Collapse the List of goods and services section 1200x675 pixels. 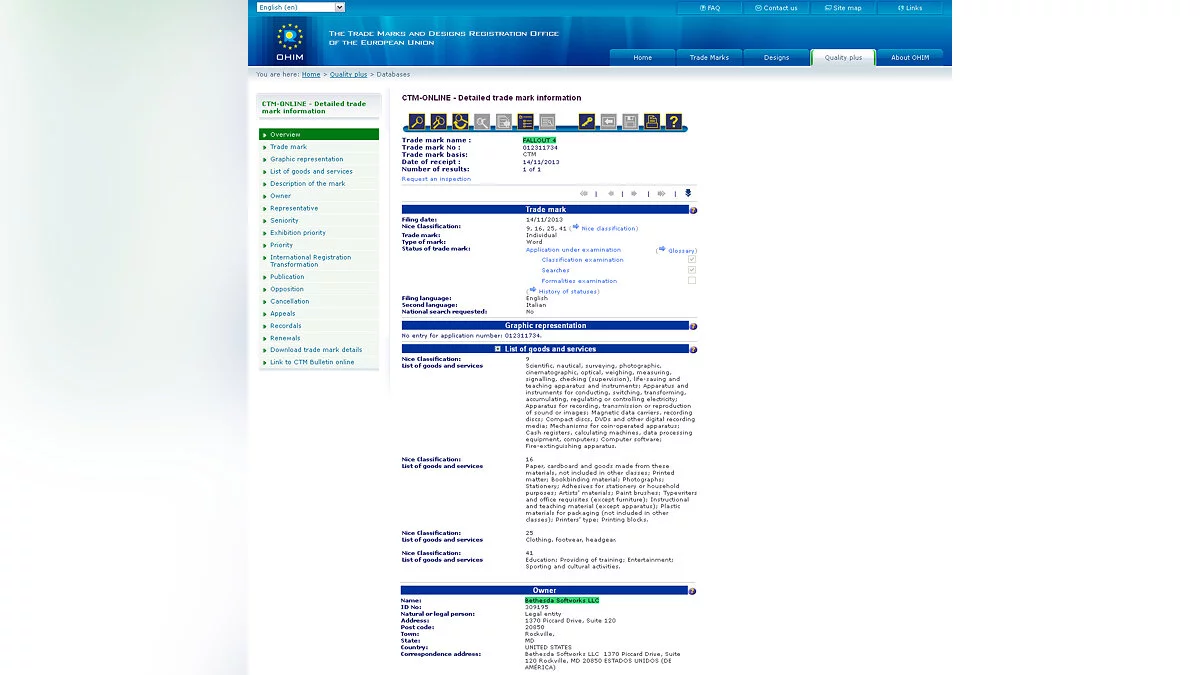[498, 349]
